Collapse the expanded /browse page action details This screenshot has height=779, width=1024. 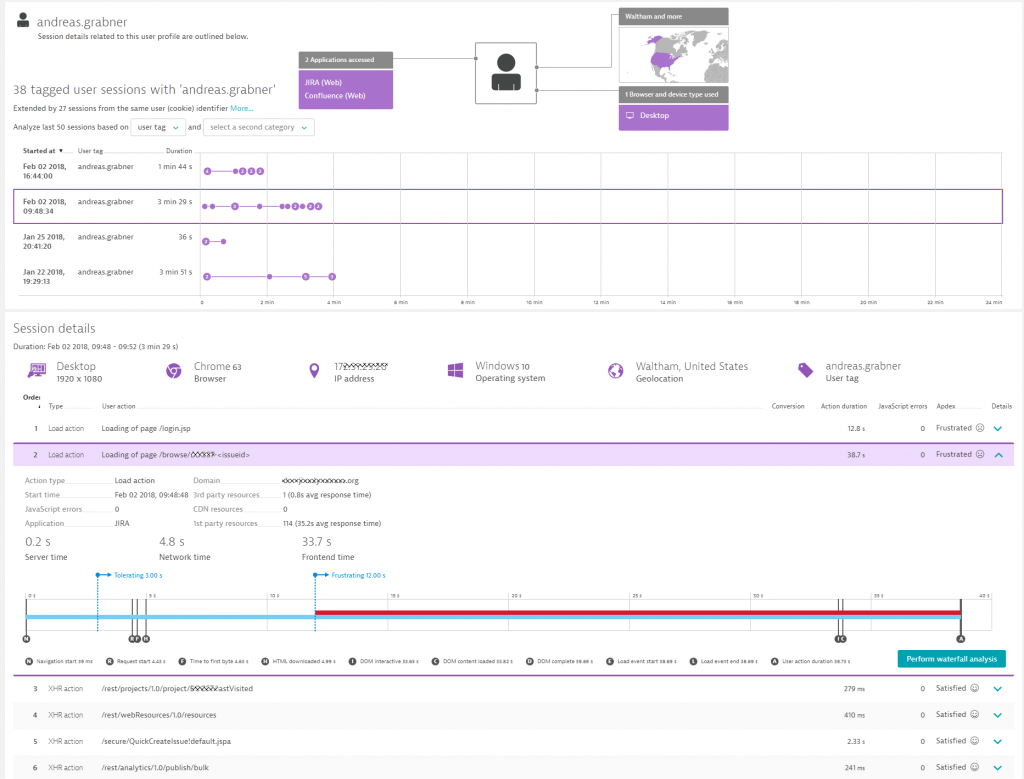tap(997, 454)
